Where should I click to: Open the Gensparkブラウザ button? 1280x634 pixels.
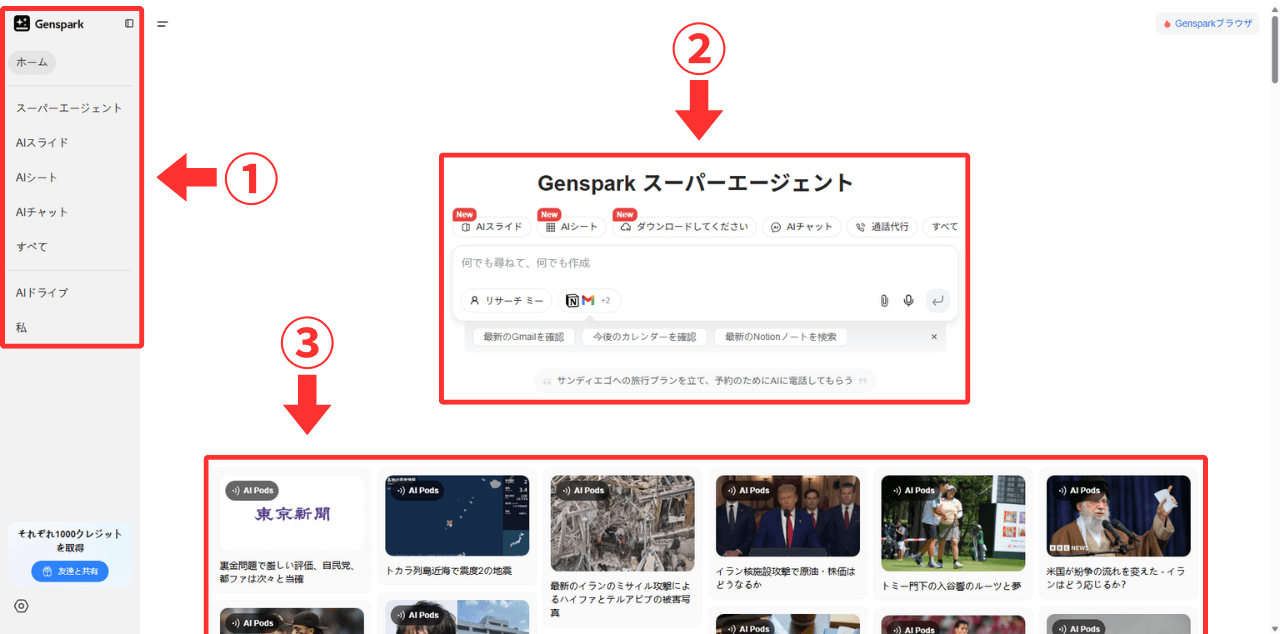1207,23
